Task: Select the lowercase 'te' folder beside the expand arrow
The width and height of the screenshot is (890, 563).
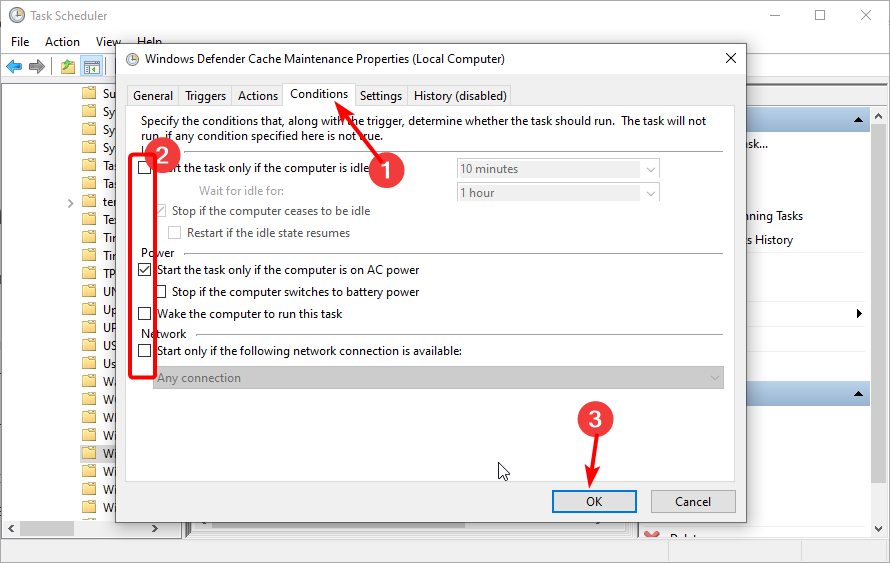Action: 98,201
